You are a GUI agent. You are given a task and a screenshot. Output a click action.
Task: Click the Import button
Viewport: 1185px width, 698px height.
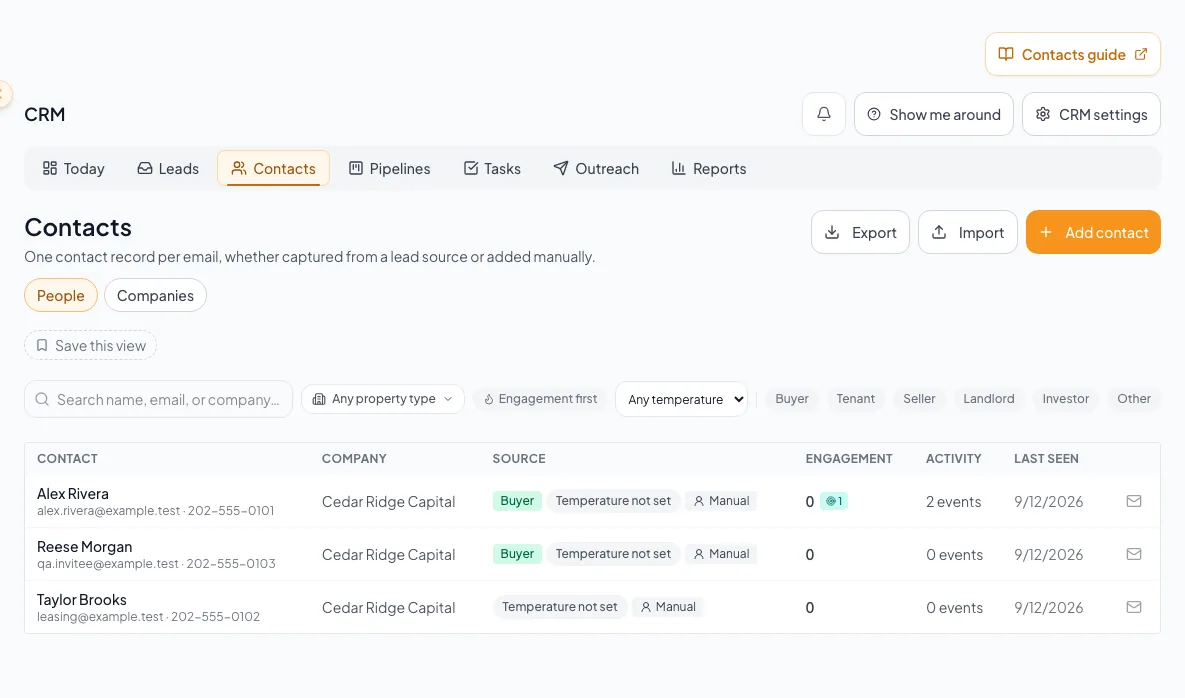tap(967, 232)
